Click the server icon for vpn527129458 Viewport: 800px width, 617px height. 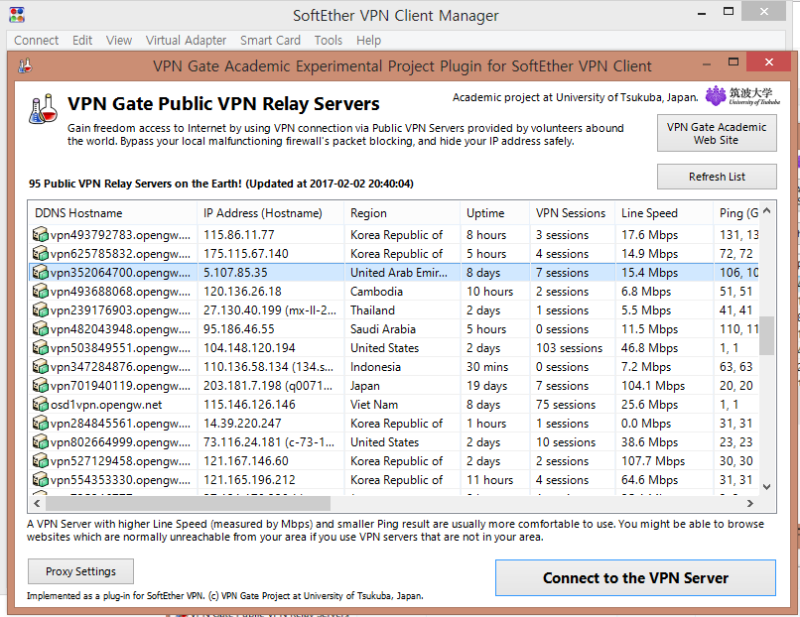coord(40,461)
